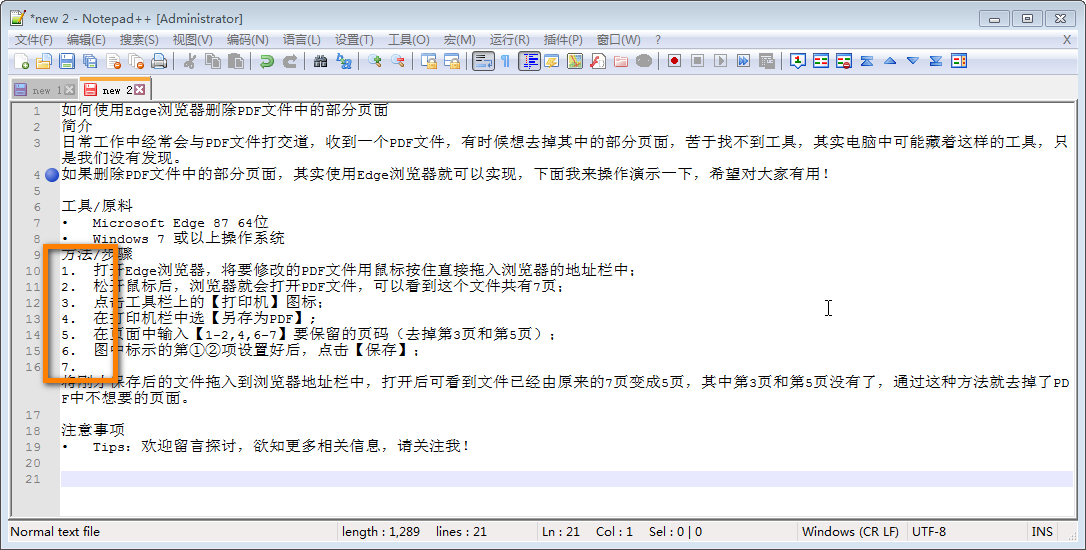Print document with the printer icon
The image size is (1086, 550).
point(159,61)
